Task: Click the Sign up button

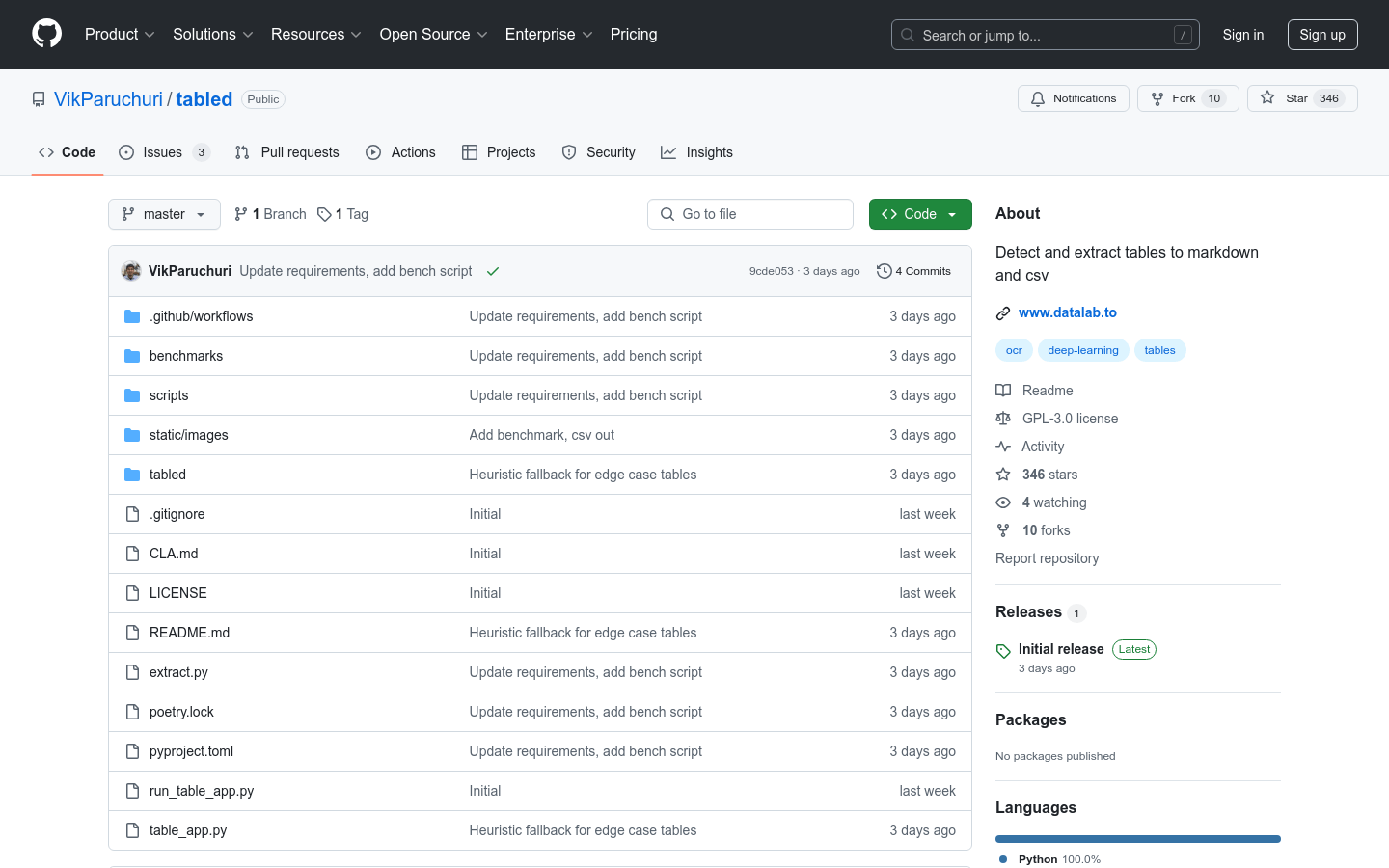Action: (1322, 35)
